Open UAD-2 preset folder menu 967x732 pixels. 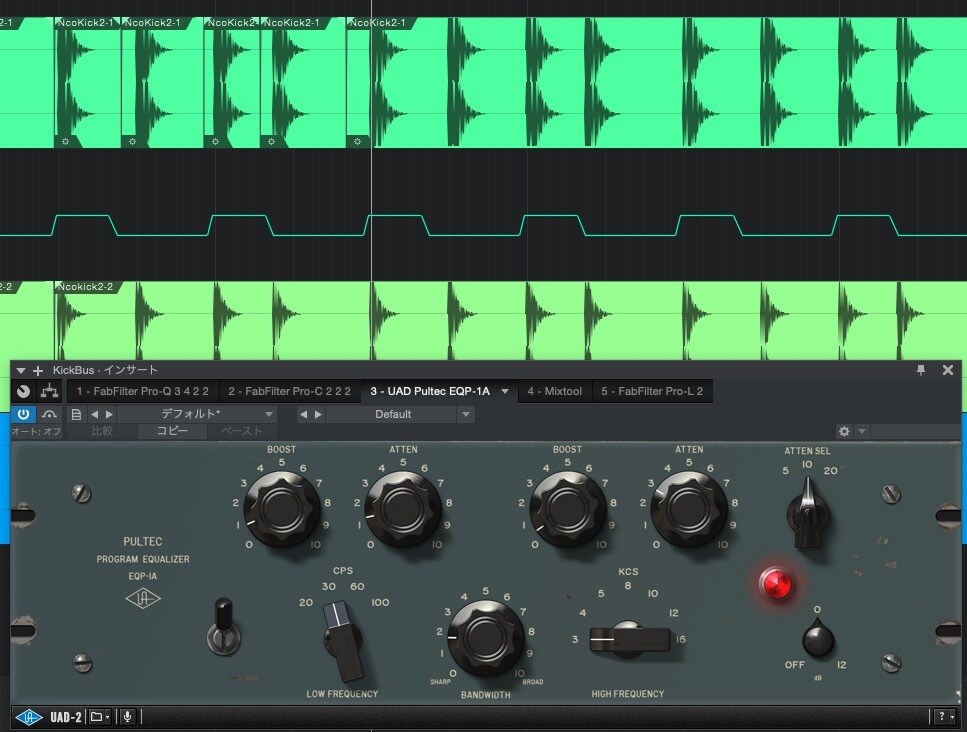[99, 717]
